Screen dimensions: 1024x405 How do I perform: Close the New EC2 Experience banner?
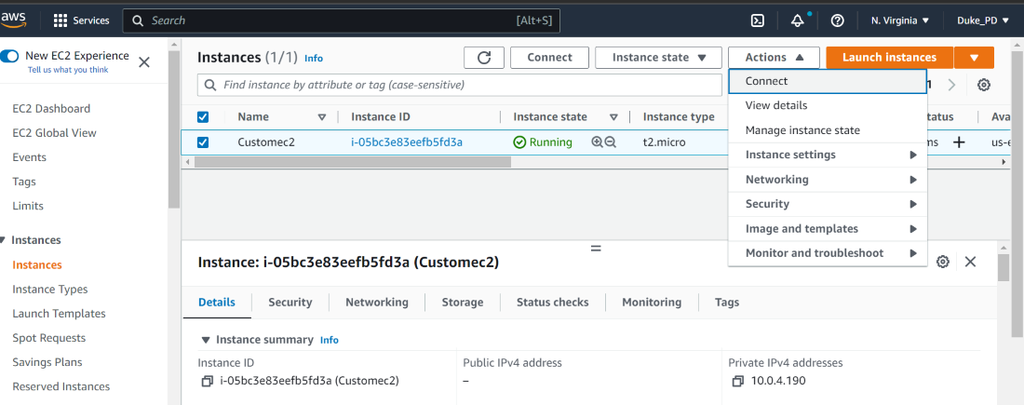(x=144, y=62)
